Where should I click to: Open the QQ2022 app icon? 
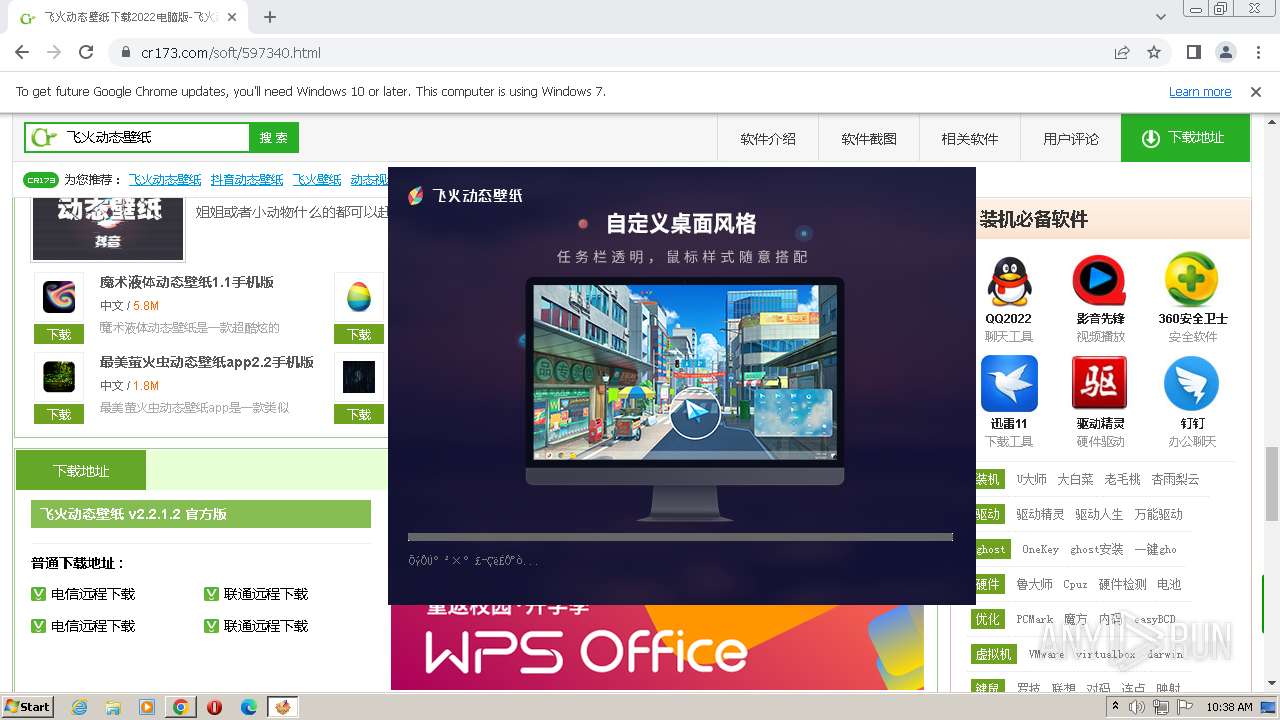click(1009, 281)
